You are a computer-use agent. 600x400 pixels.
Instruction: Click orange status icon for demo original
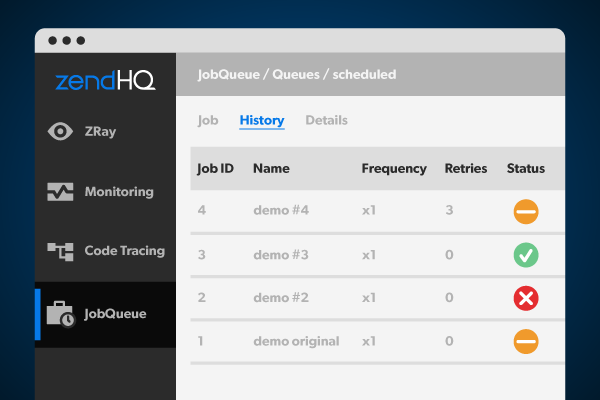coord(526,341)
